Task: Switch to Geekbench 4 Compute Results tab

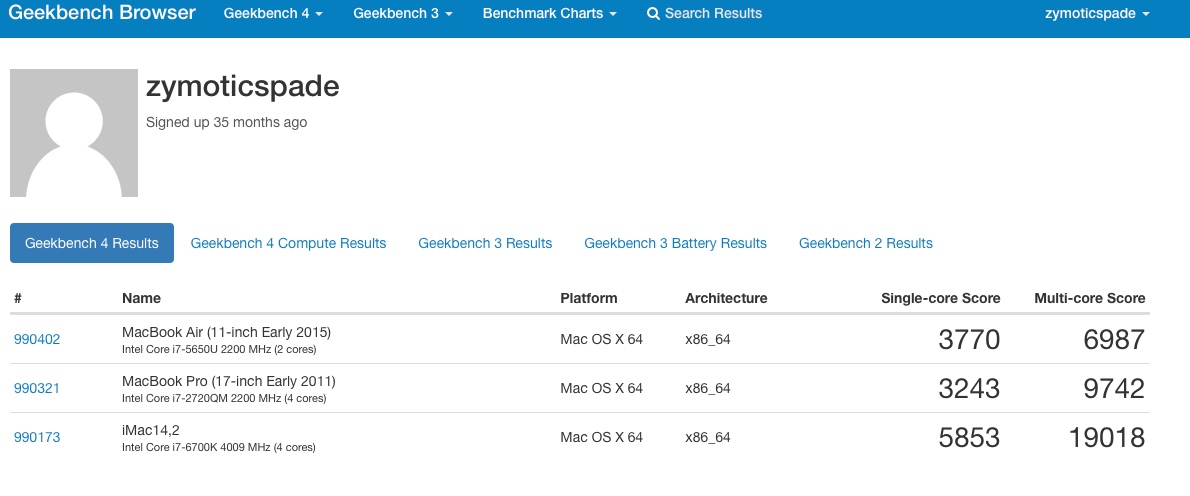Action: (288, 243)
